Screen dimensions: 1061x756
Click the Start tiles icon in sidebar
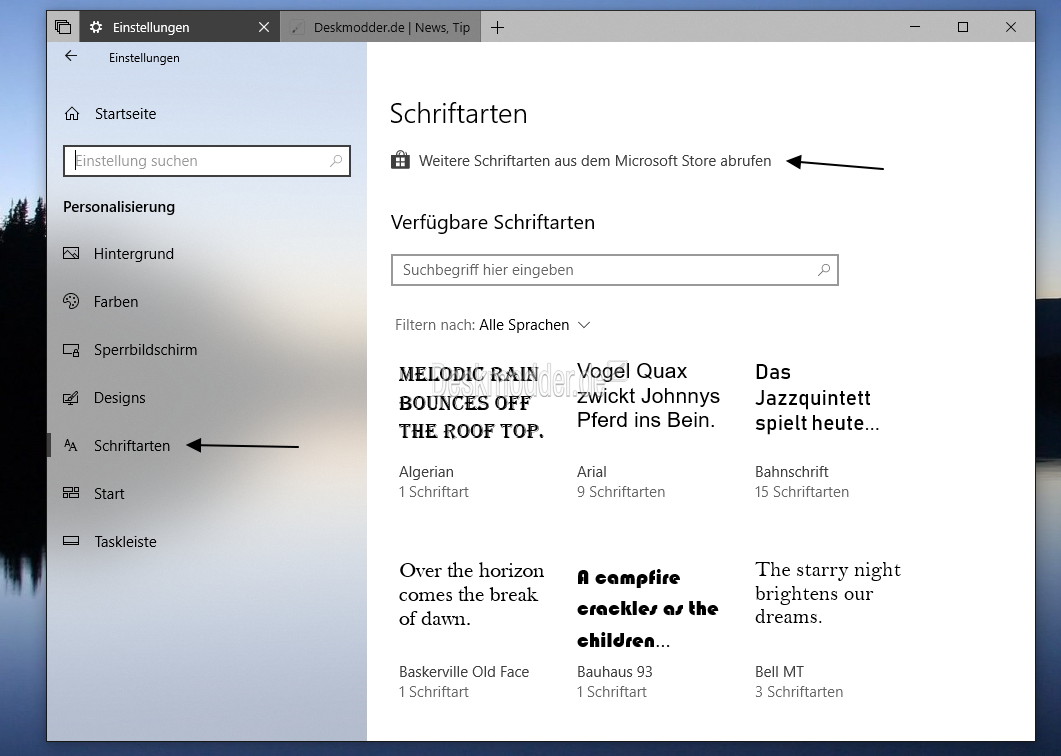click(x=71, y=494)
